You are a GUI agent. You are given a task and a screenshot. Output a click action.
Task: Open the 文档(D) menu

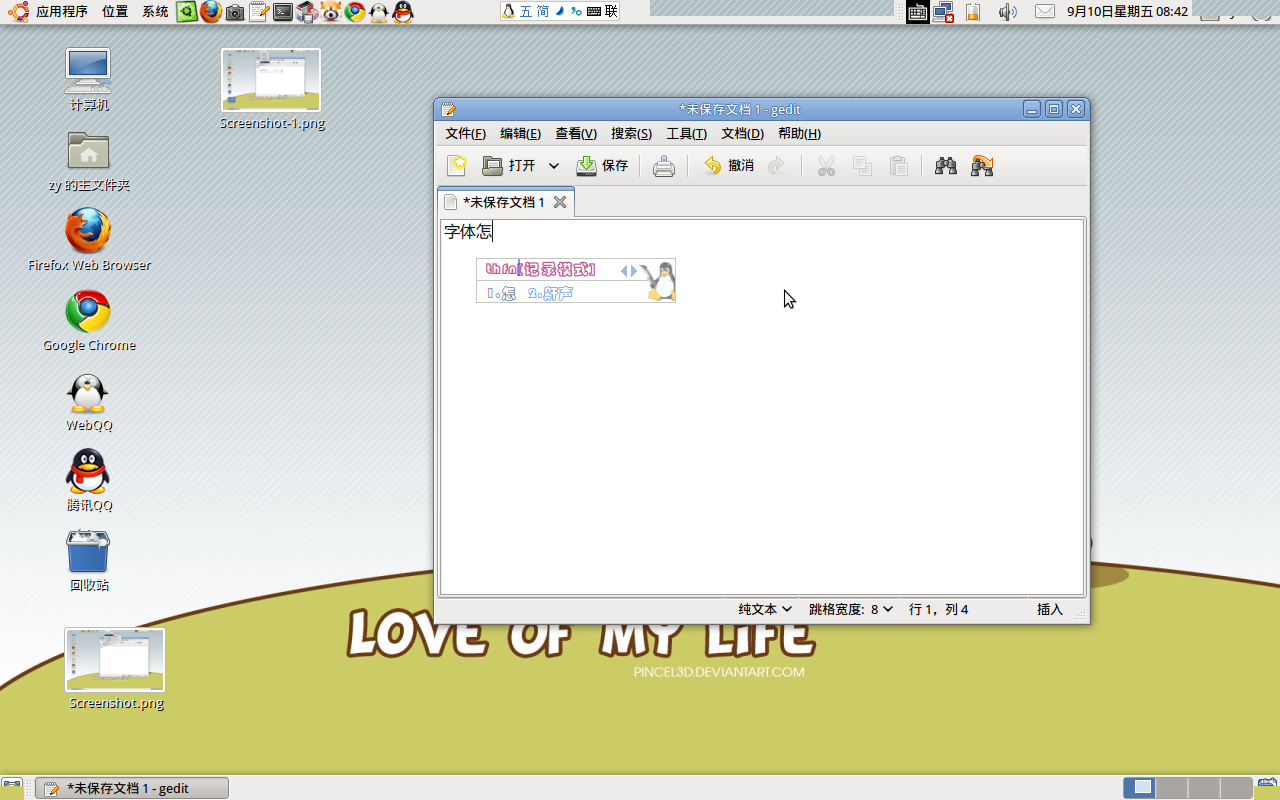[x=742, y=134]
